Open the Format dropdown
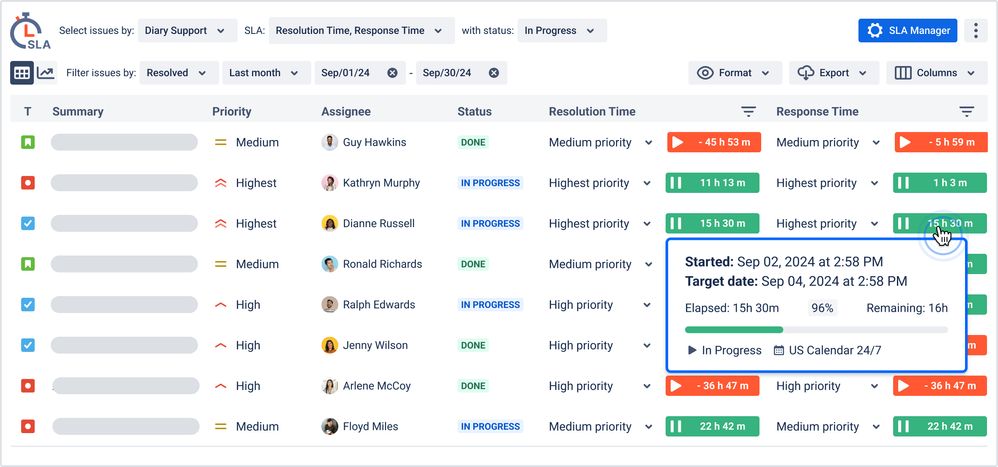This screenshot has width=998, height=467. [734, 73]
